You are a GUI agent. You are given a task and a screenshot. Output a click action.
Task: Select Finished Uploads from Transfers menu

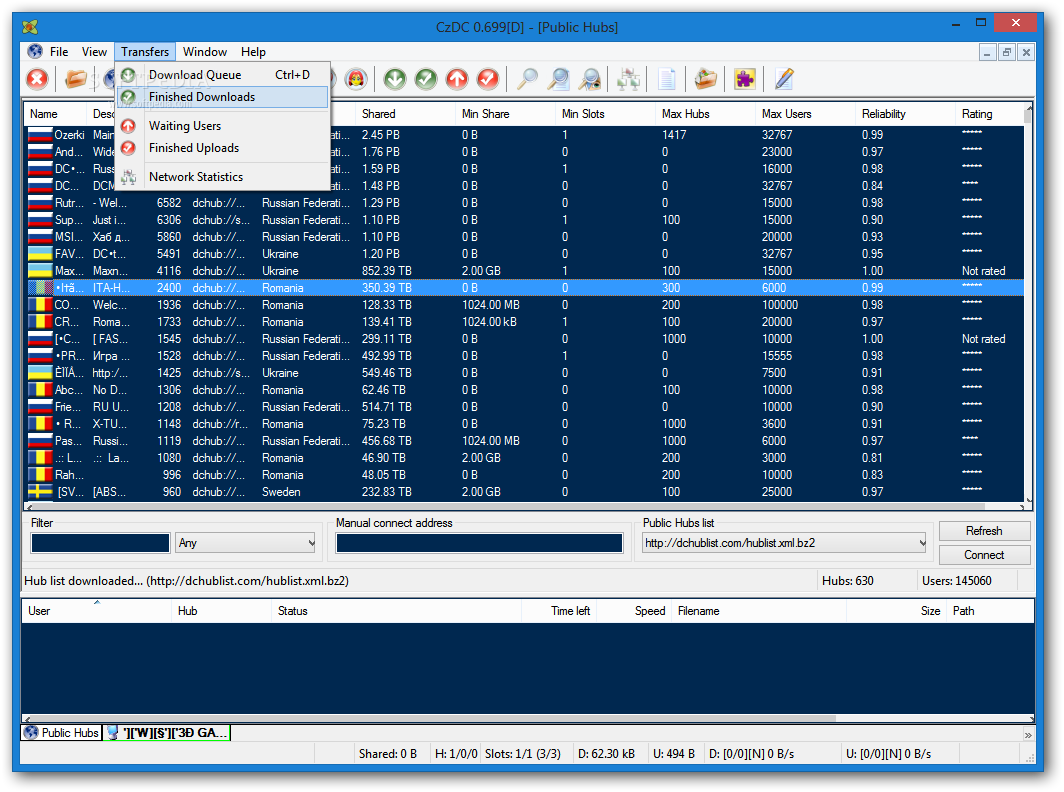pos(223,148)
